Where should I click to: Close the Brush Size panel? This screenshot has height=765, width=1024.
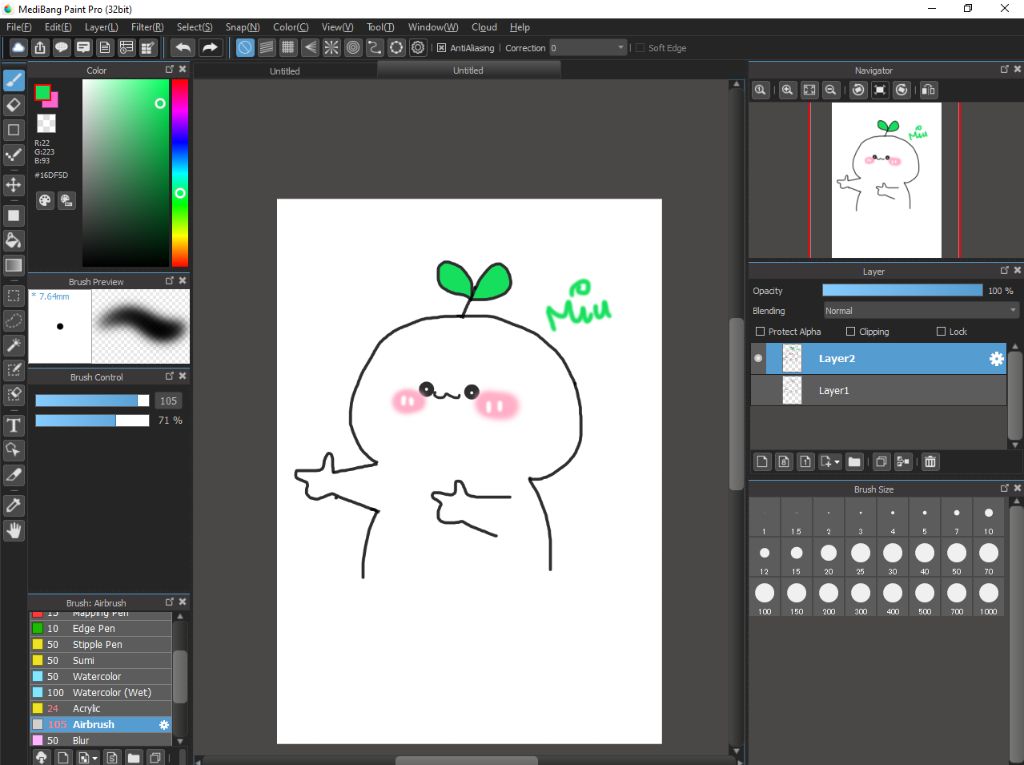[x=1017, y=489]
